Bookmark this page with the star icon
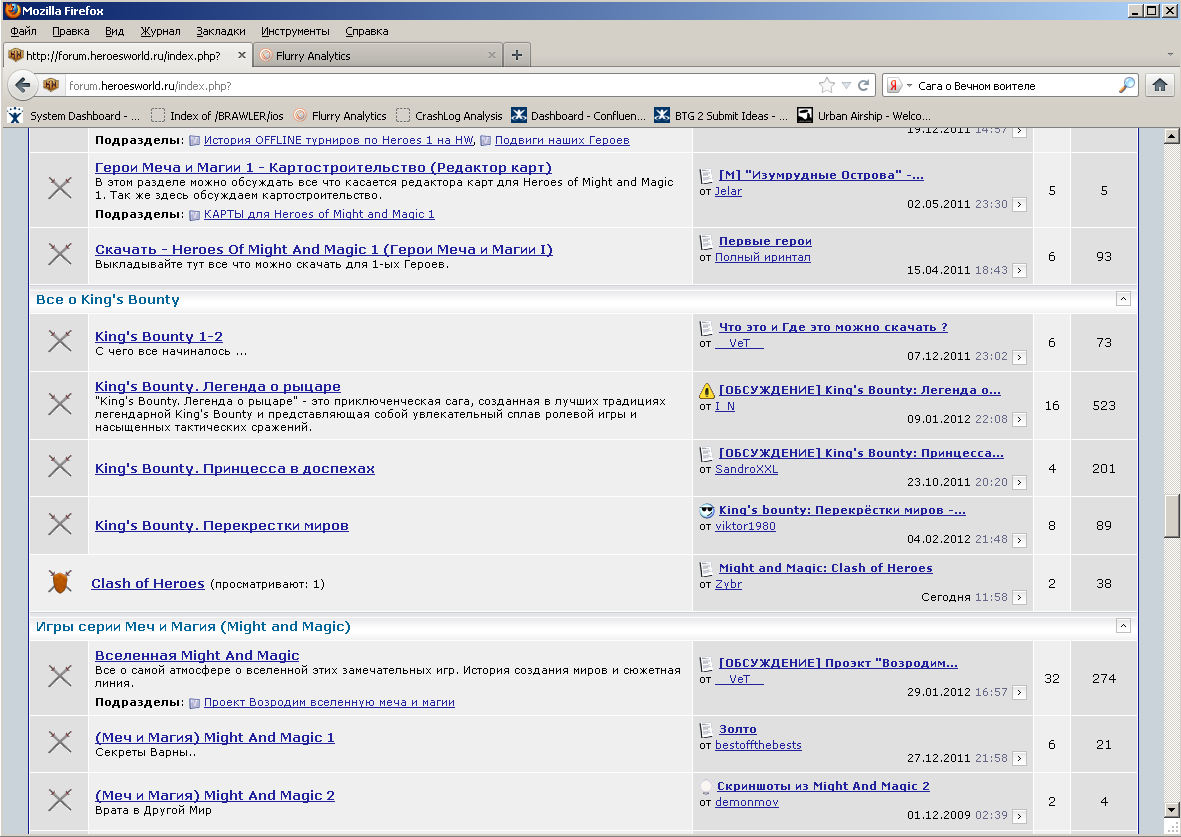1181x837 pixels. pos(827,85)
